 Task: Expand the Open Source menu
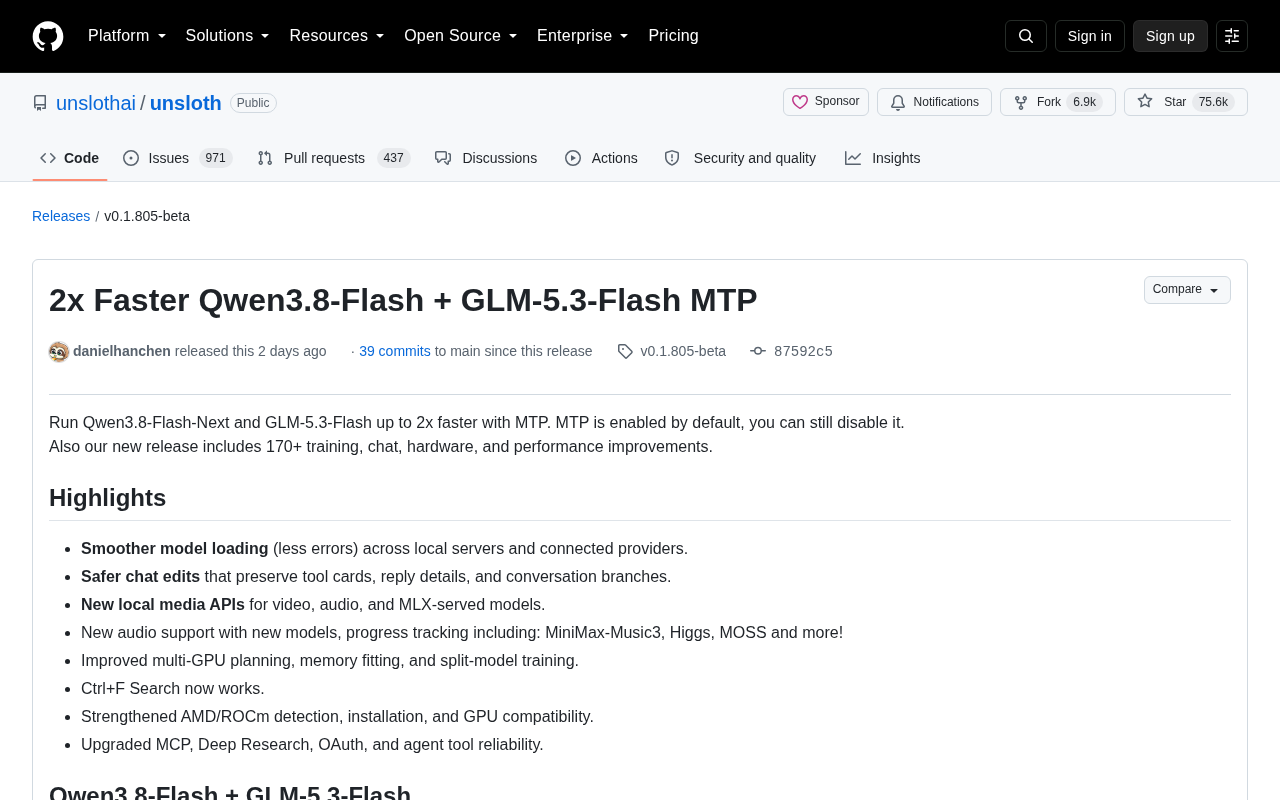point(461,36)
